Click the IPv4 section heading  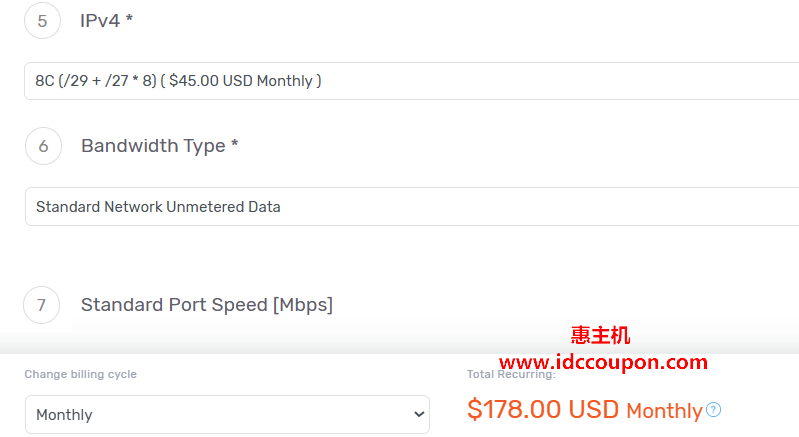[101, 20]
